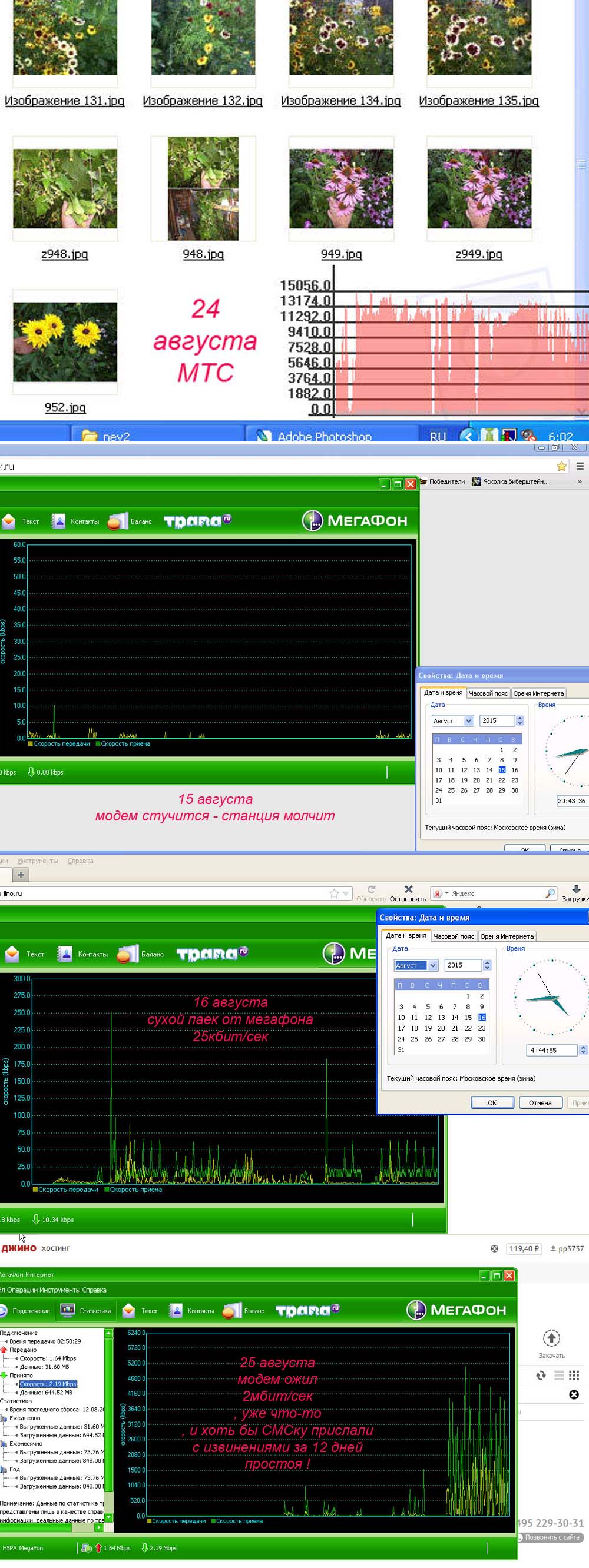Switch to Часовой пояс tab in the 4:44:55 dialog
The height and width of the screenshot is (1568, 589).
(453, 936)
